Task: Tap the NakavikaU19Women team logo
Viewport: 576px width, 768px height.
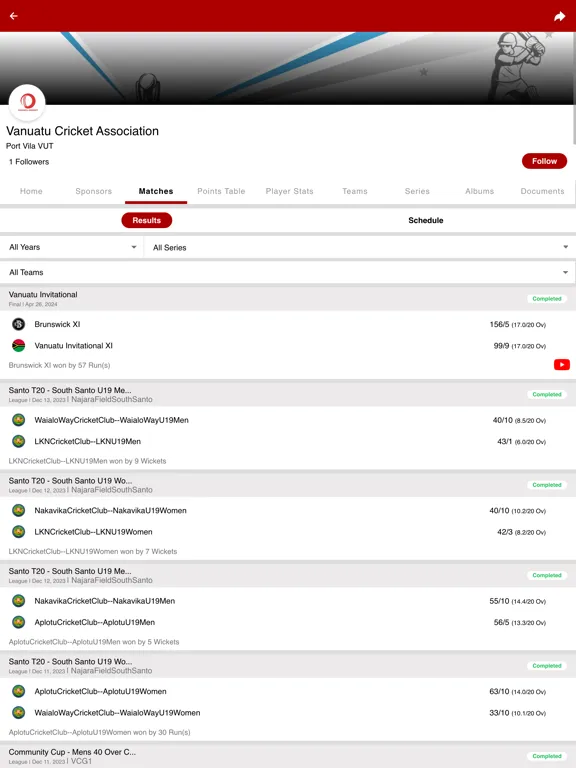Action: click(x=19, y=511)
